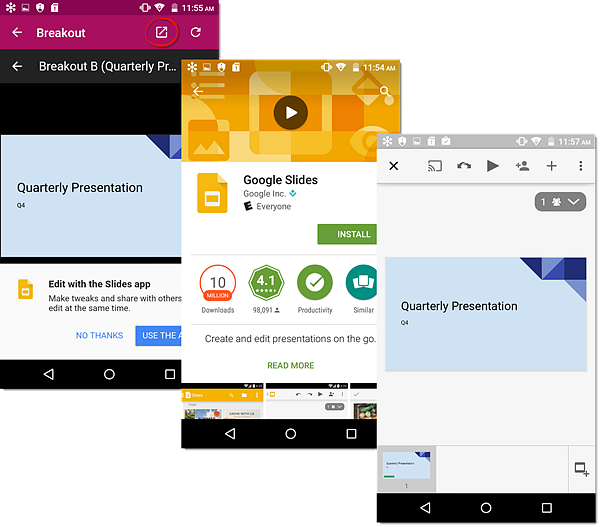Insert new item with plus icon
This screenshot has height=527, width=600.
551,166
